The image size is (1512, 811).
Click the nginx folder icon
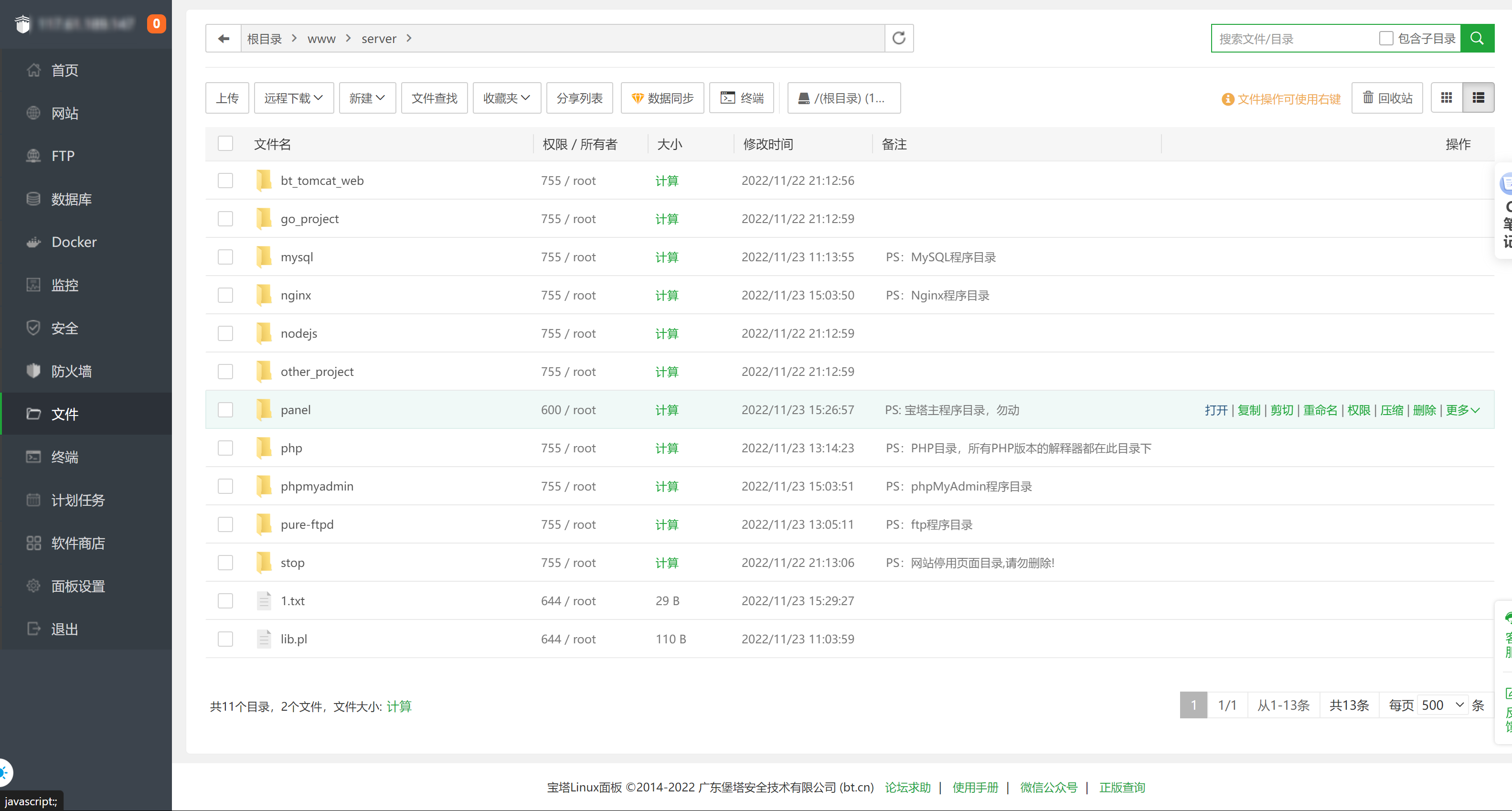click(x=264, y=295)
